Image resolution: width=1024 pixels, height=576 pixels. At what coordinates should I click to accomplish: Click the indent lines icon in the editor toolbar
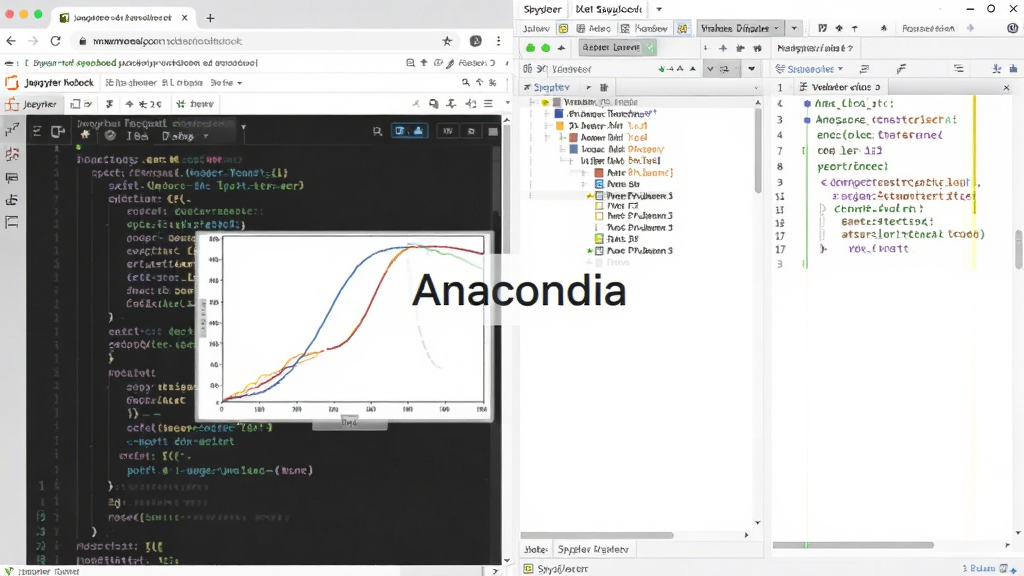click(x=958, y=69)
